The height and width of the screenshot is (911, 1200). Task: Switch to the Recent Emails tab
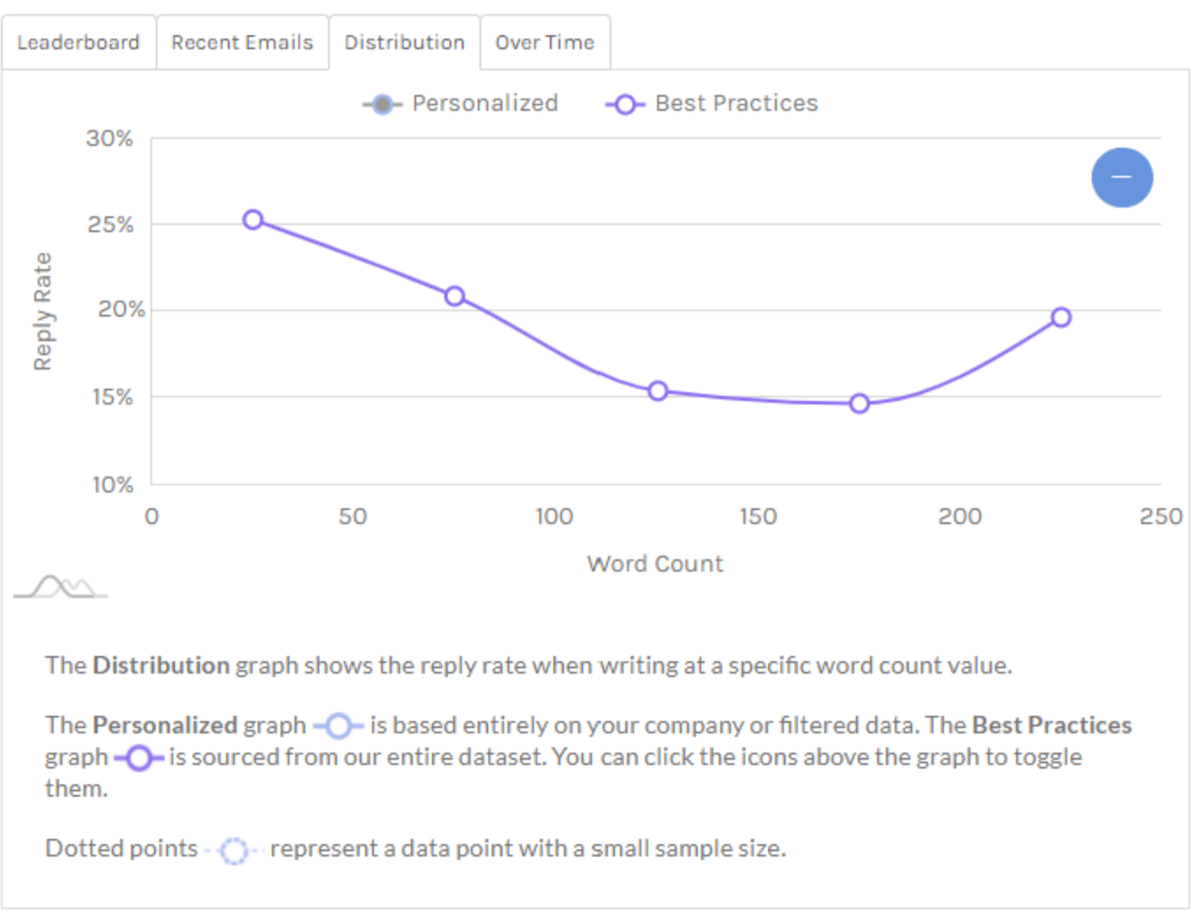coord(242,42)
